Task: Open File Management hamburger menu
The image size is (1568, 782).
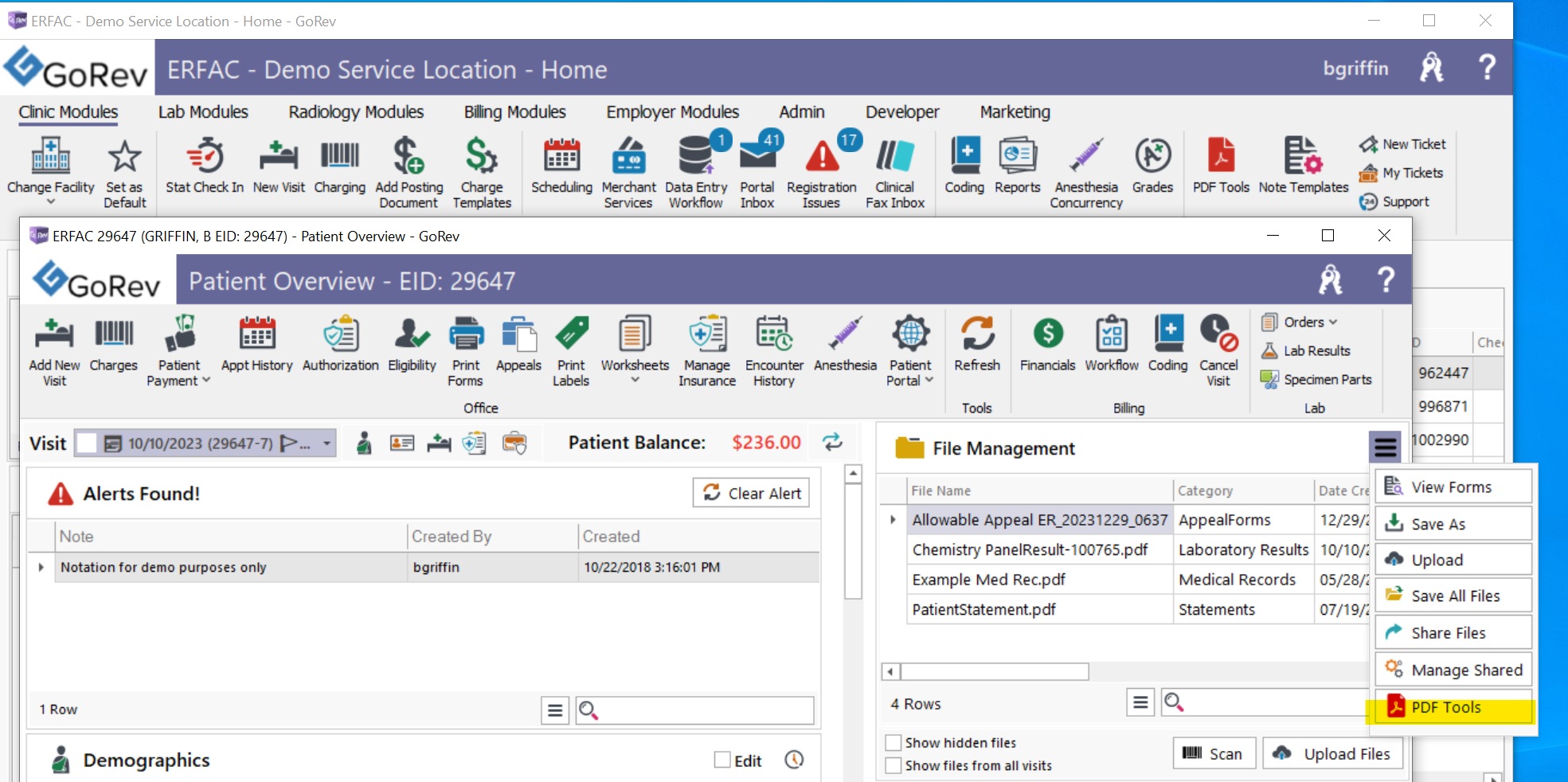Action: (x=1385, y=447)
